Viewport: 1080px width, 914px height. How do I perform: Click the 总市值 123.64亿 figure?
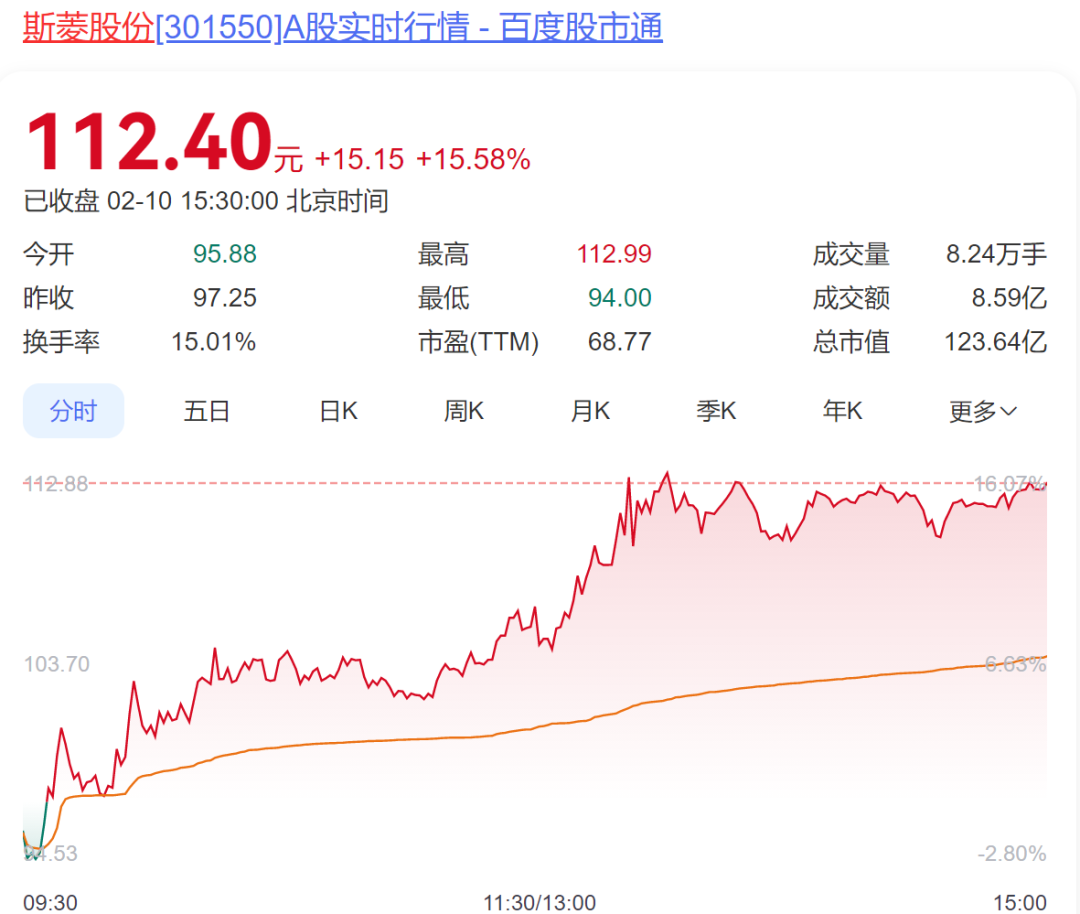pos(995,342)
